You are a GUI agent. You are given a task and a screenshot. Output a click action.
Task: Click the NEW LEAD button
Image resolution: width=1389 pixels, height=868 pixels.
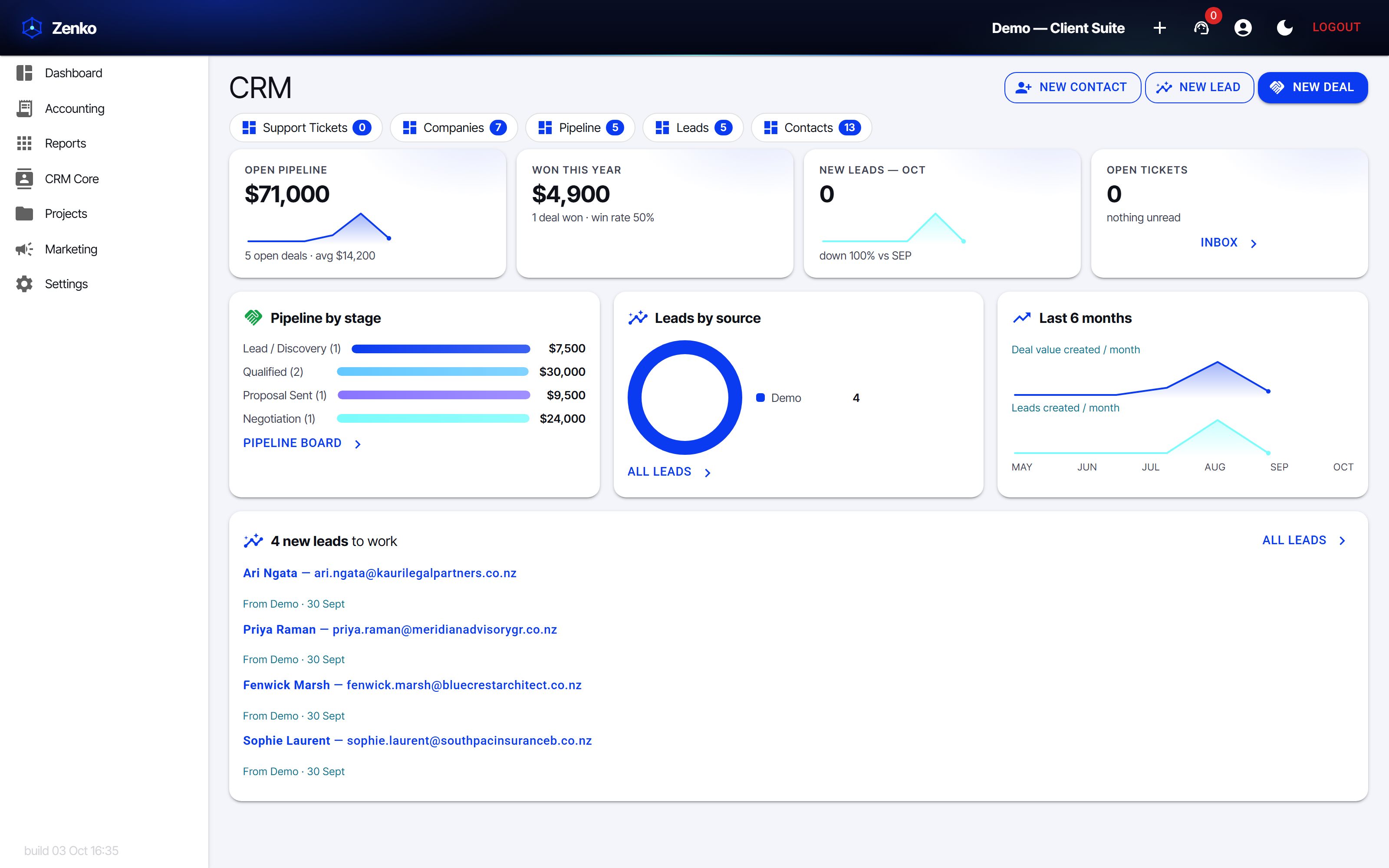pos(1199,87)
